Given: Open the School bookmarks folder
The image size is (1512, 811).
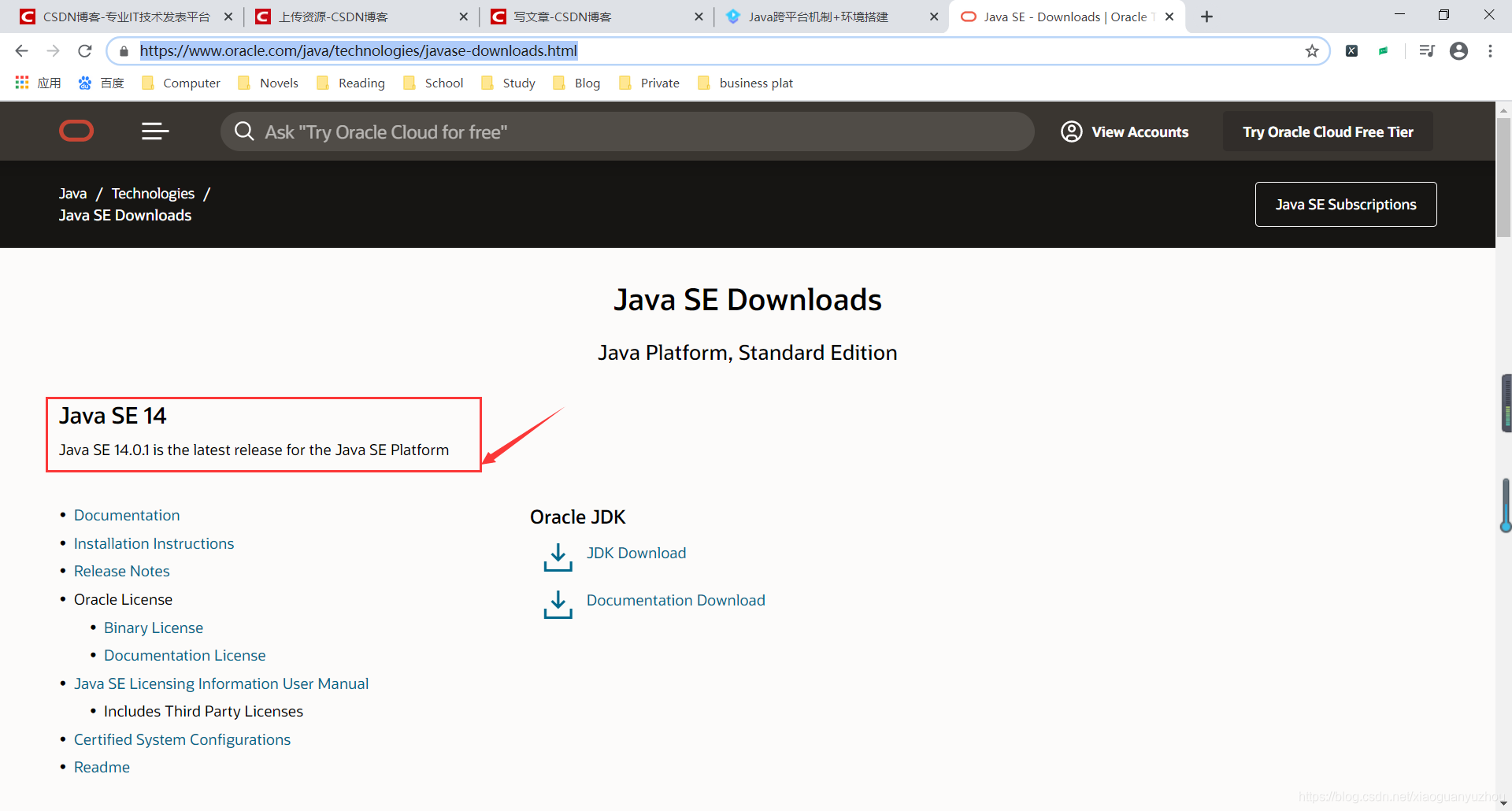Looking at the screenshot, I should click(x=433, y=83).
